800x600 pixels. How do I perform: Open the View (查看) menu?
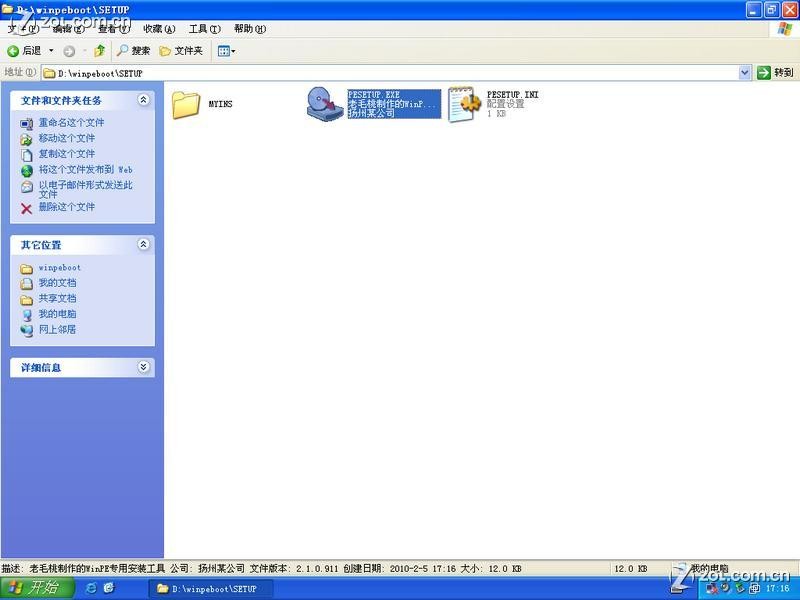coord(114,29)
